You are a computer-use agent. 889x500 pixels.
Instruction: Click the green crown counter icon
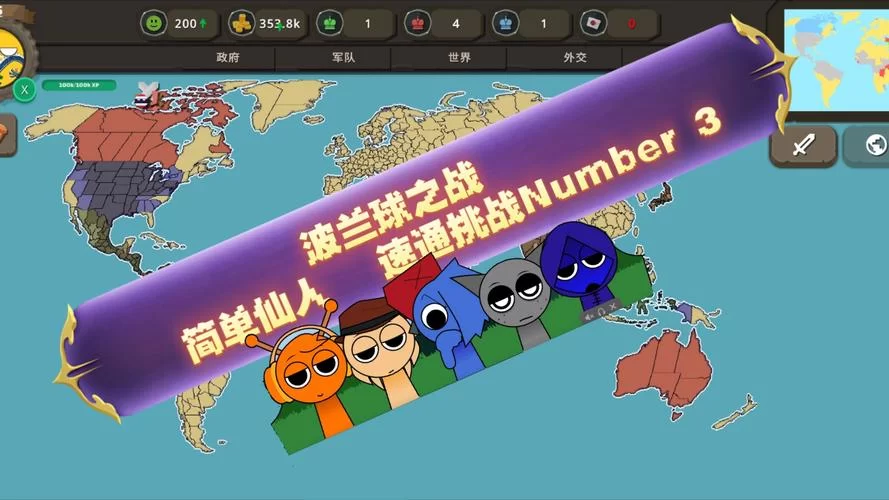329,23
